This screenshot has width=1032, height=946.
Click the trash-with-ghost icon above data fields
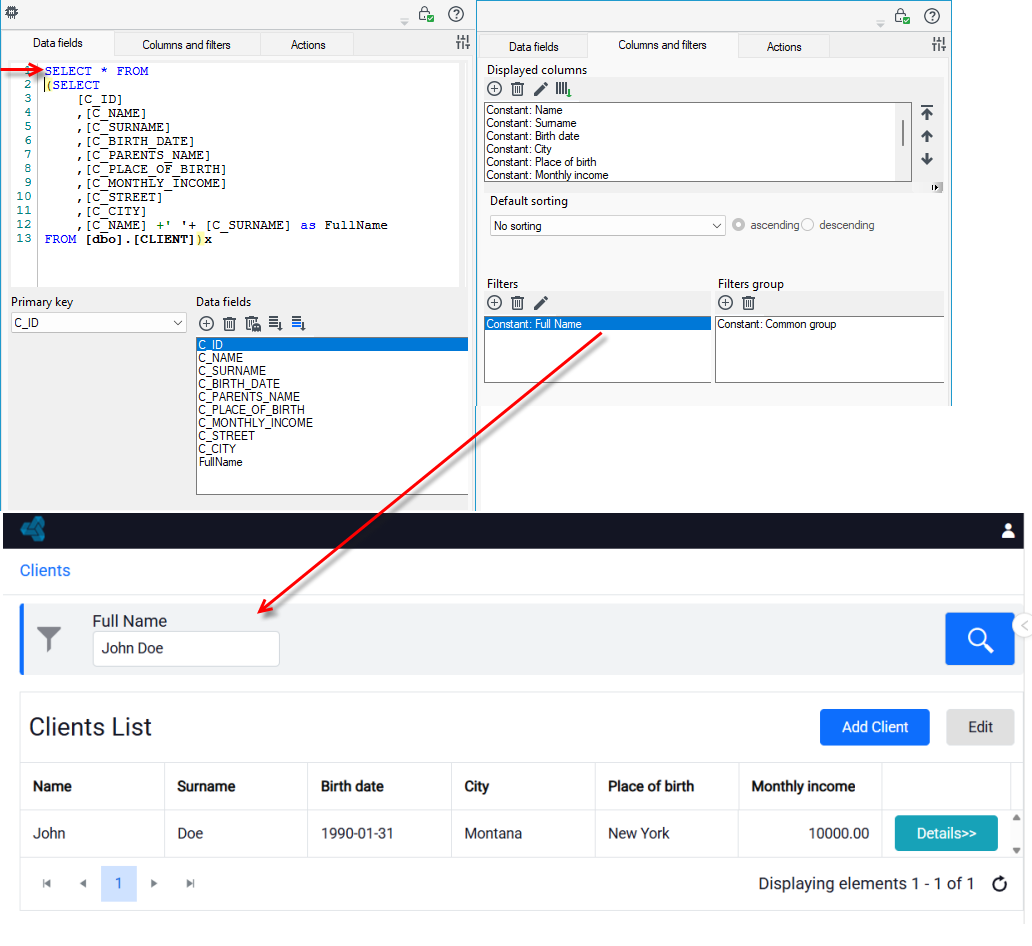(253, 323)
